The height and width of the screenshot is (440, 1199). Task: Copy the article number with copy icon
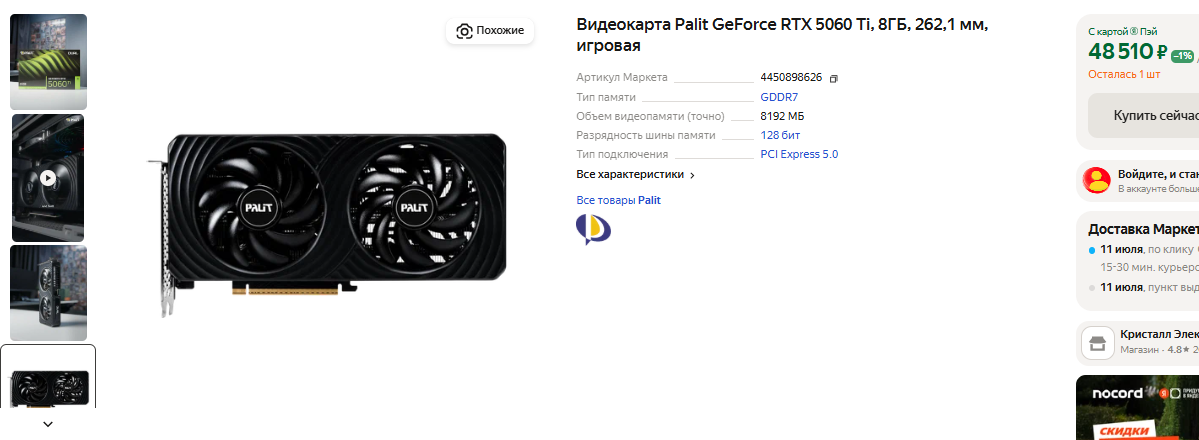pos(833,78)
